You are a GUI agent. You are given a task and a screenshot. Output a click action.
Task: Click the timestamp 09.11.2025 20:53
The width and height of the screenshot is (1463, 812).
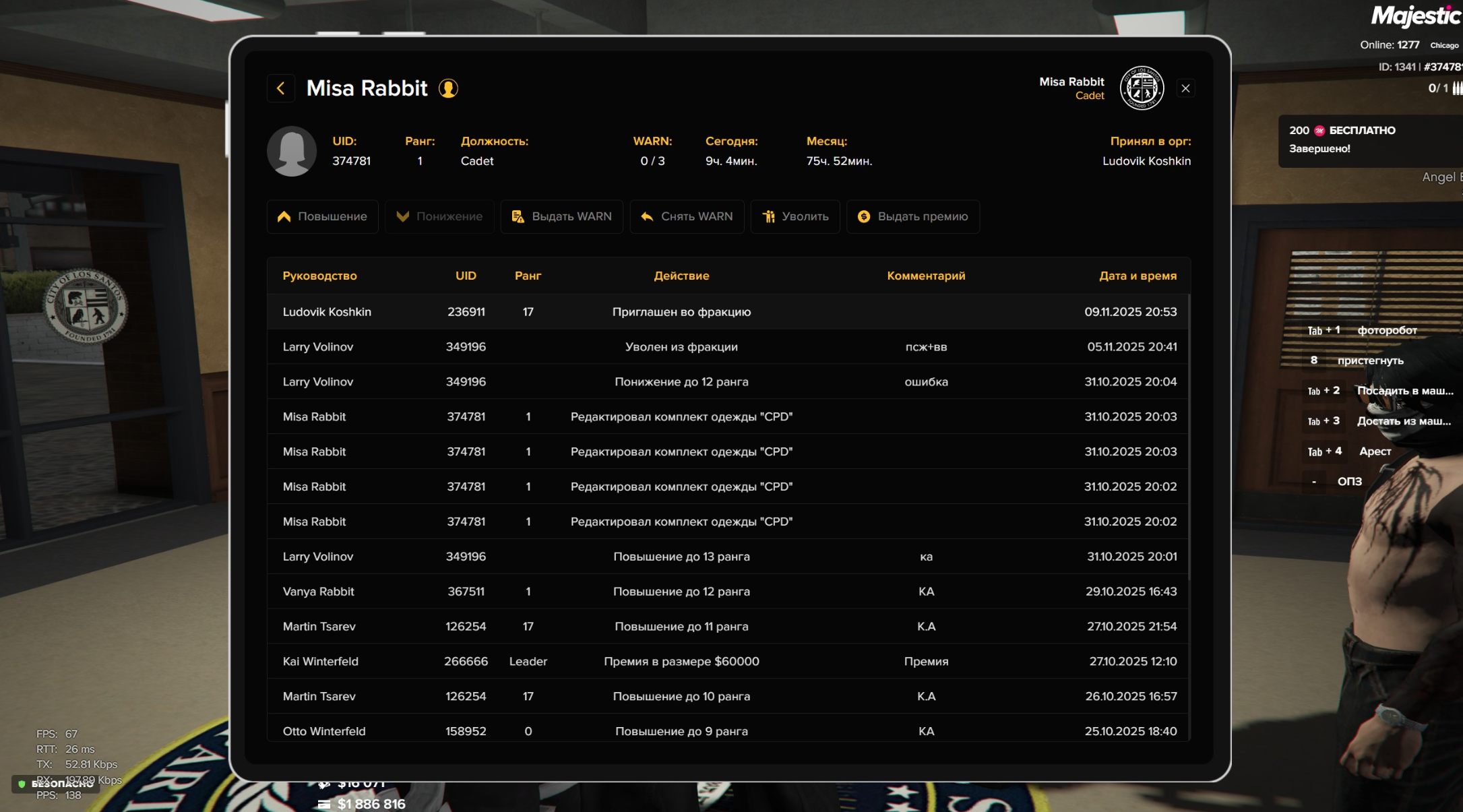click(1131, 312)
